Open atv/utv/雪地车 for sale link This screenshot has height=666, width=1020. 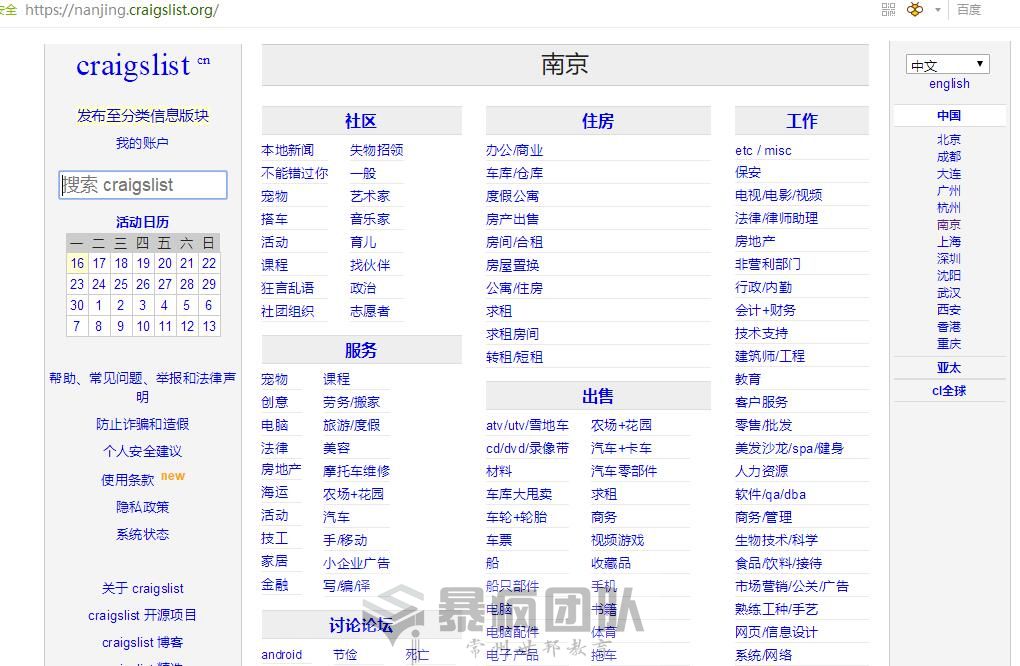click(528, 425)
